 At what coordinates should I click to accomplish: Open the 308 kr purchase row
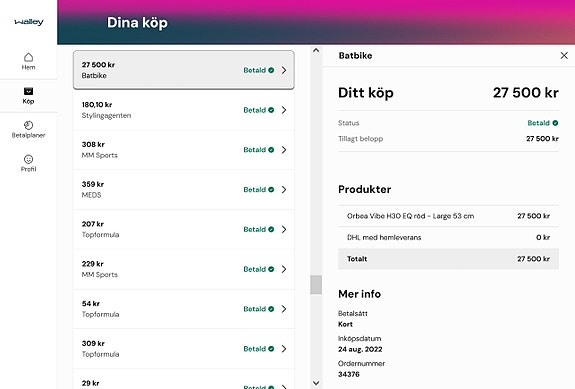(x=183, y=150)
